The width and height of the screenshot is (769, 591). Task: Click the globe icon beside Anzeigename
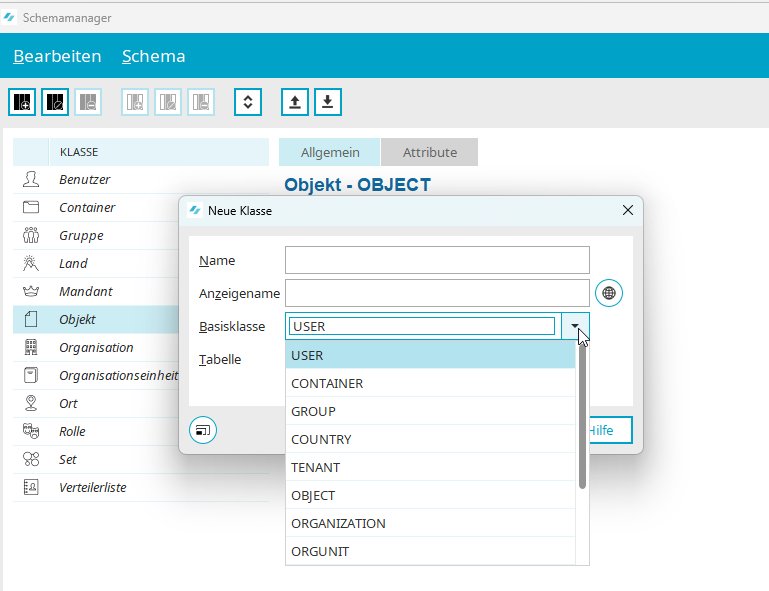point(609,293)
